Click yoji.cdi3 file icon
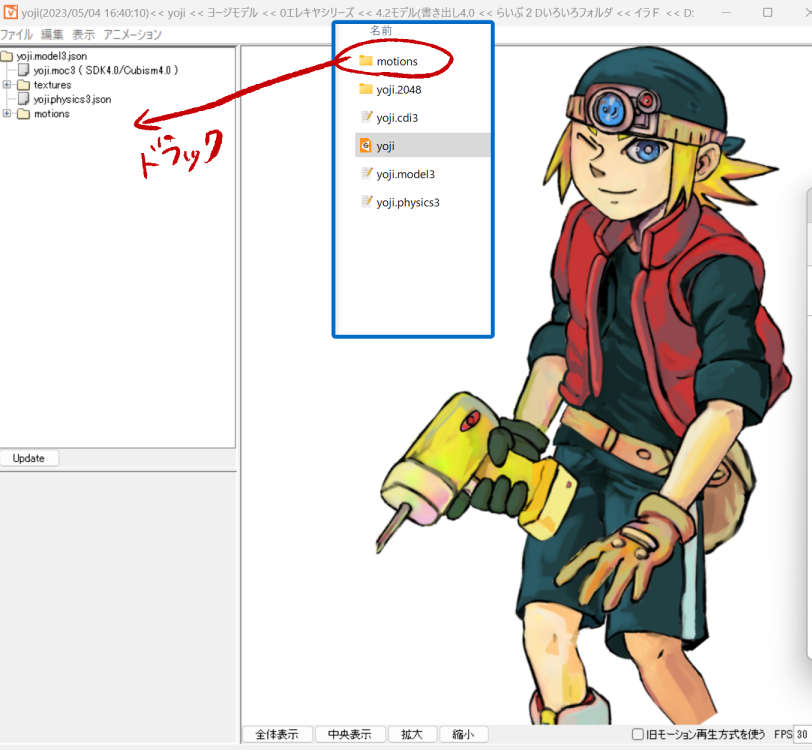The height and width of the screenshot is (750, 812). [366, 117]
